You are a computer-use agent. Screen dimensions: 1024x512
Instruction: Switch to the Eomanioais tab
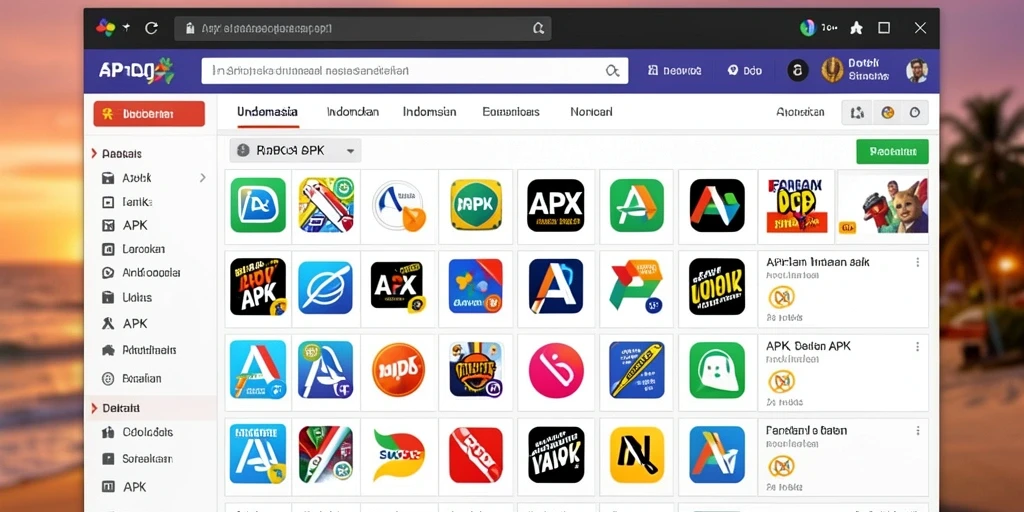click(511, 112)
